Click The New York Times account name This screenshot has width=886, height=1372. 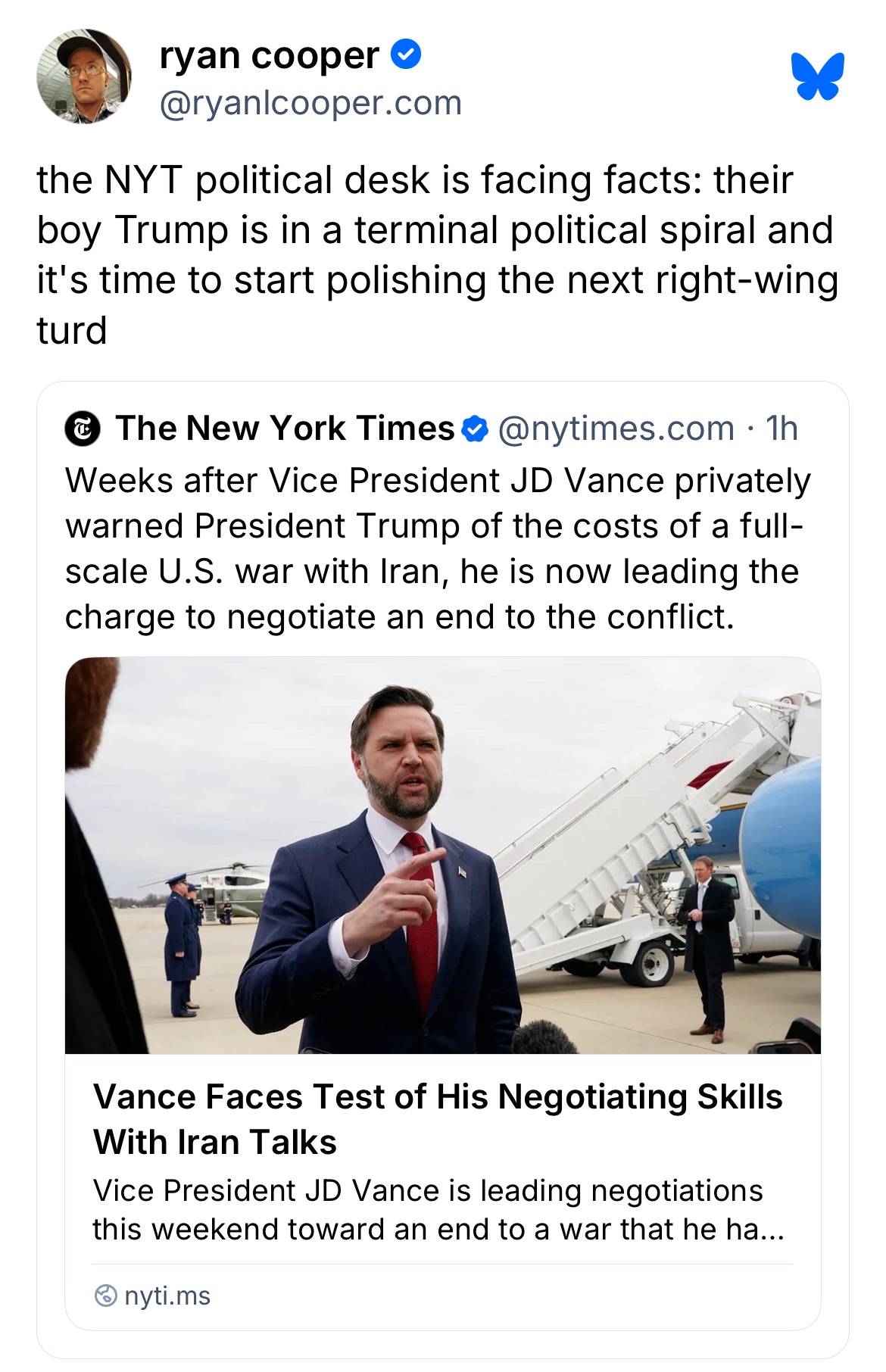pyautogui.click(x=285, y=429)
